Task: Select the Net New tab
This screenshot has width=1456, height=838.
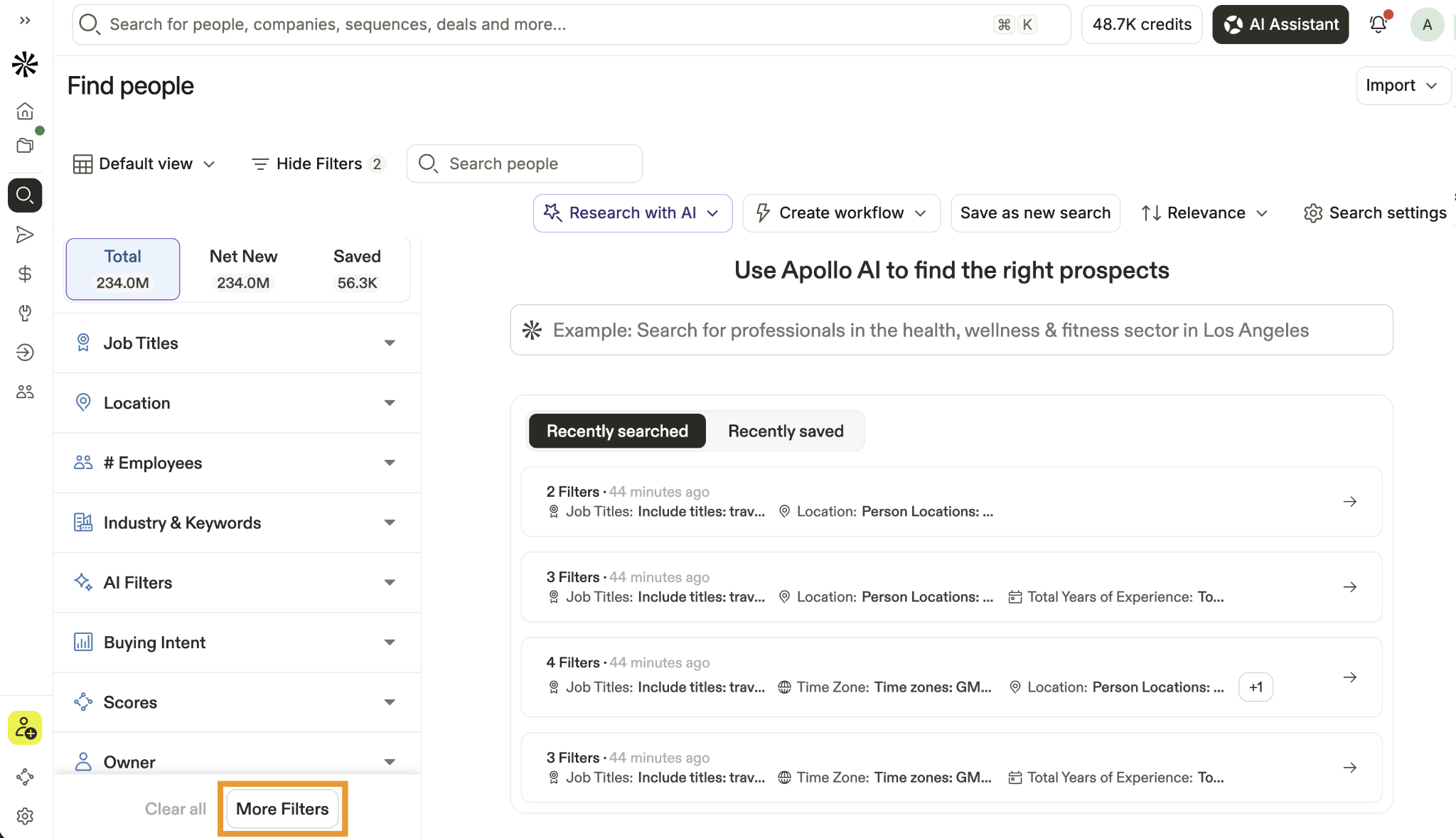Action: (243, 269)
